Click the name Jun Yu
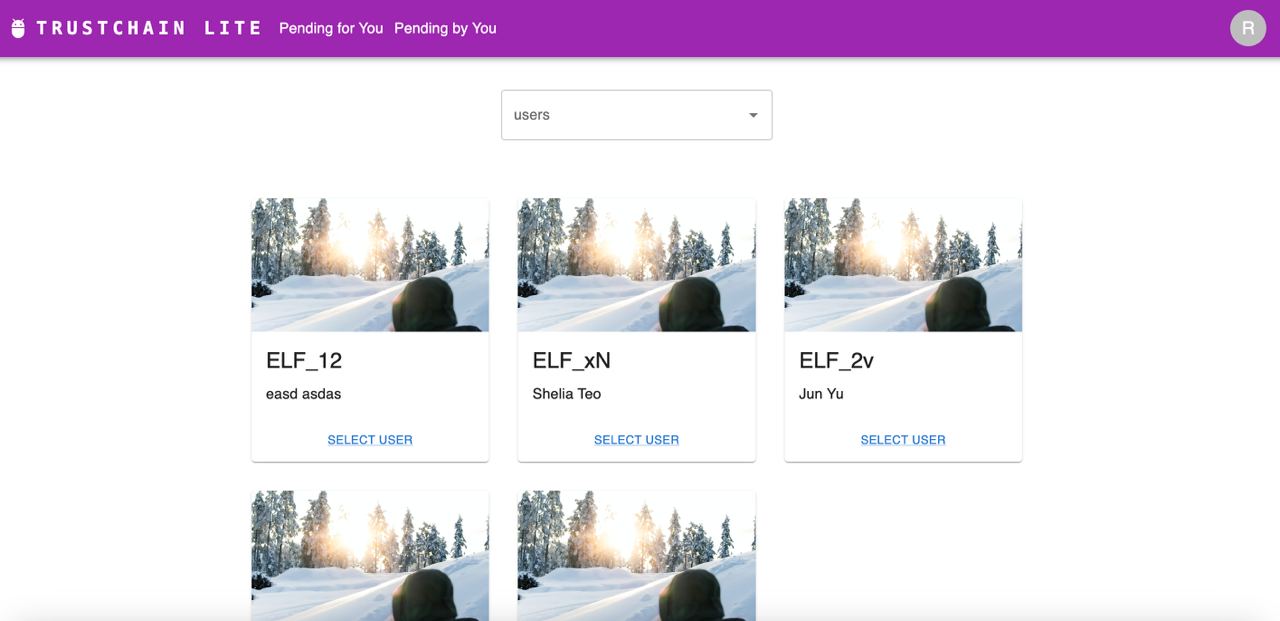 821,394
